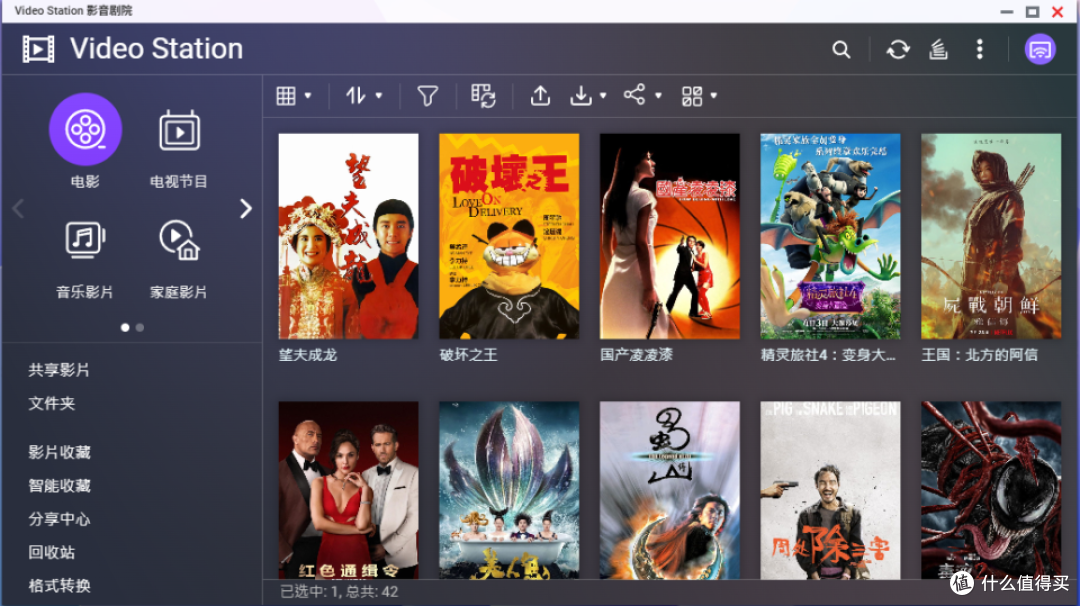Select the 国产凌凌漆 movie poster

[669, 236]
